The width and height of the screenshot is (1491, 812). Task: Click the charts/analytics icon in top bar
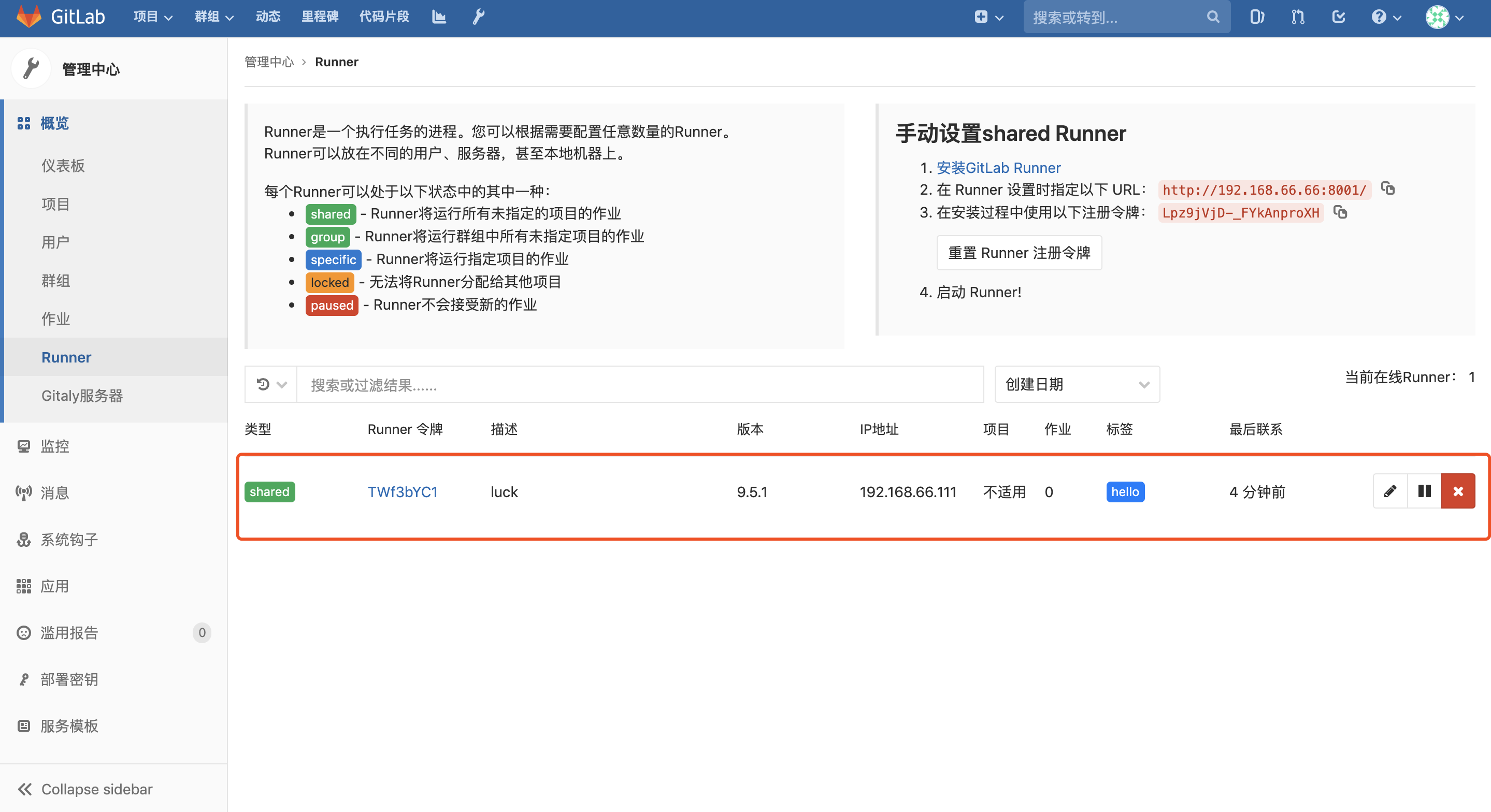point(439,17)
